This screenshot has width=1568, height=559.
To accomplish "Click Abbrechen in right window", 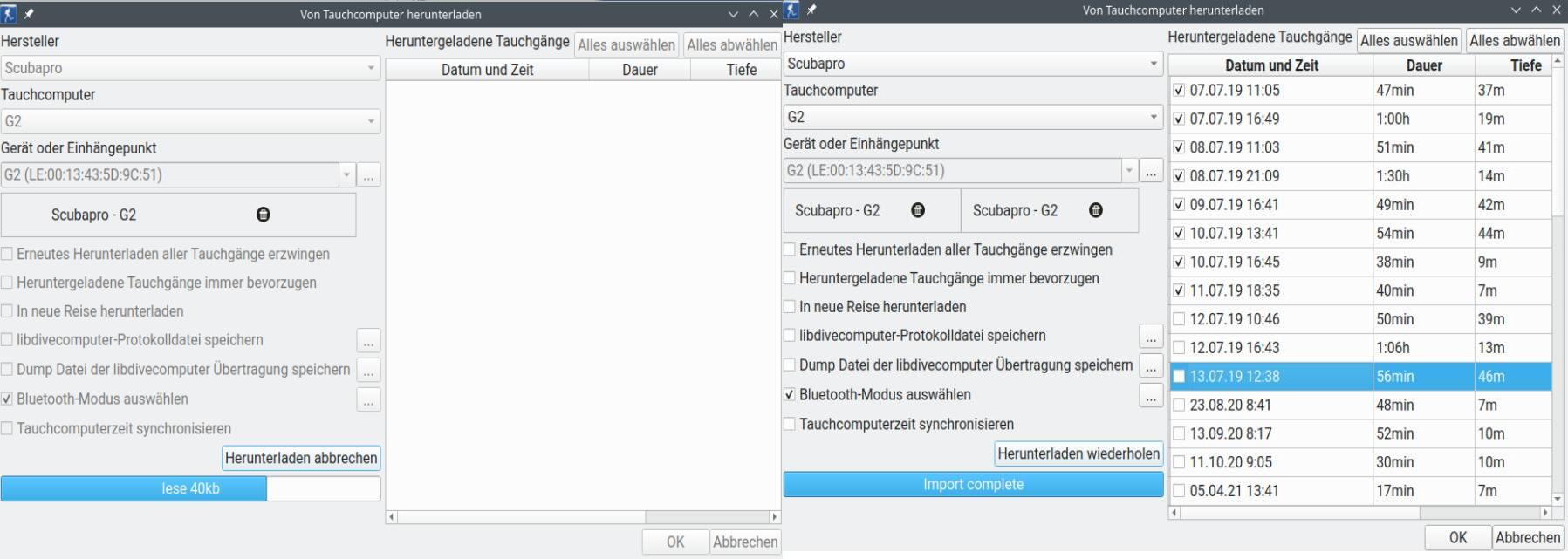I will click(x=1528, y=537).
